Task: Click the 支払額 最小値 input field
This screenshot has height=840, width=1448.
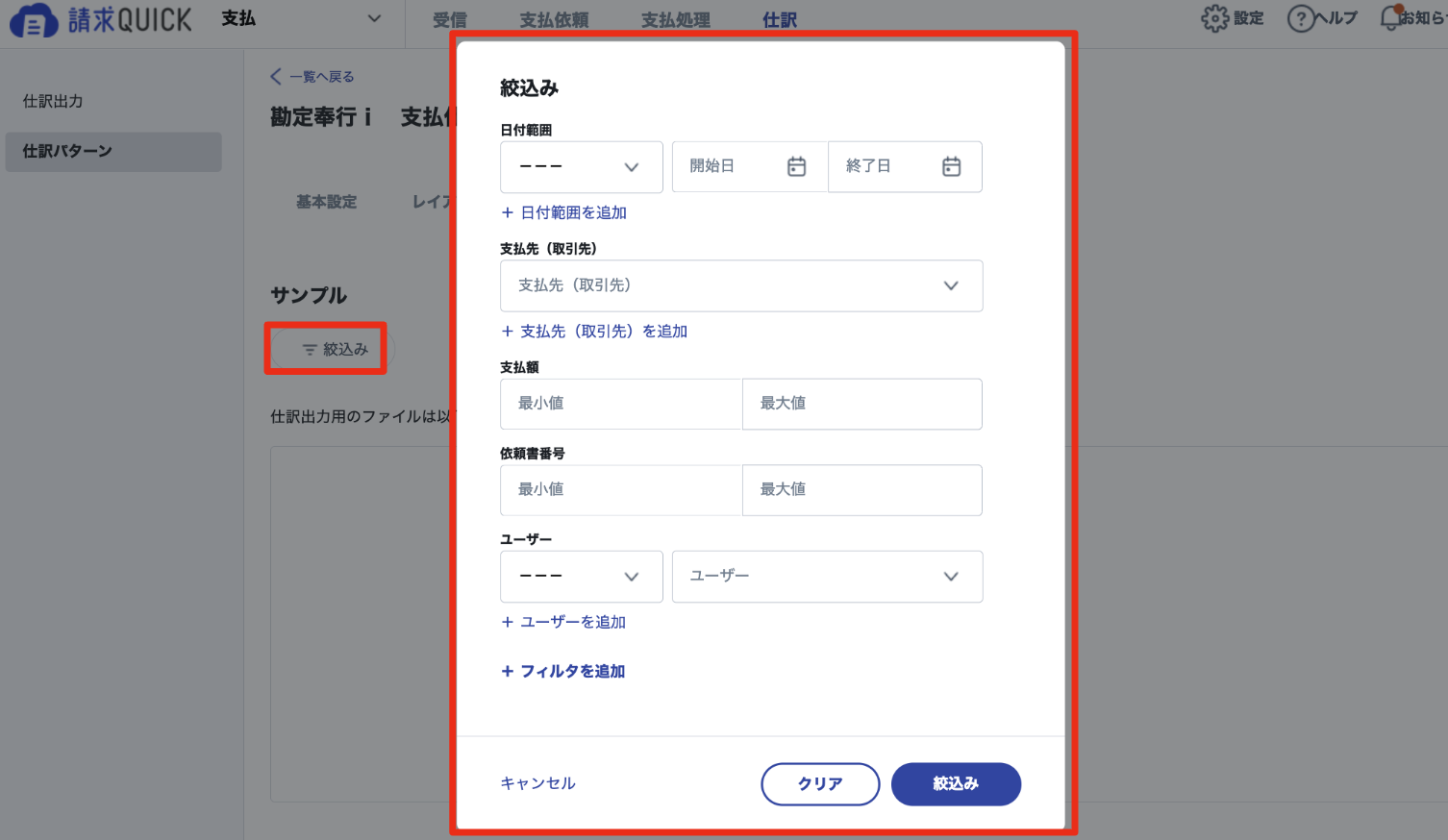Action: [x=621, y=404]
